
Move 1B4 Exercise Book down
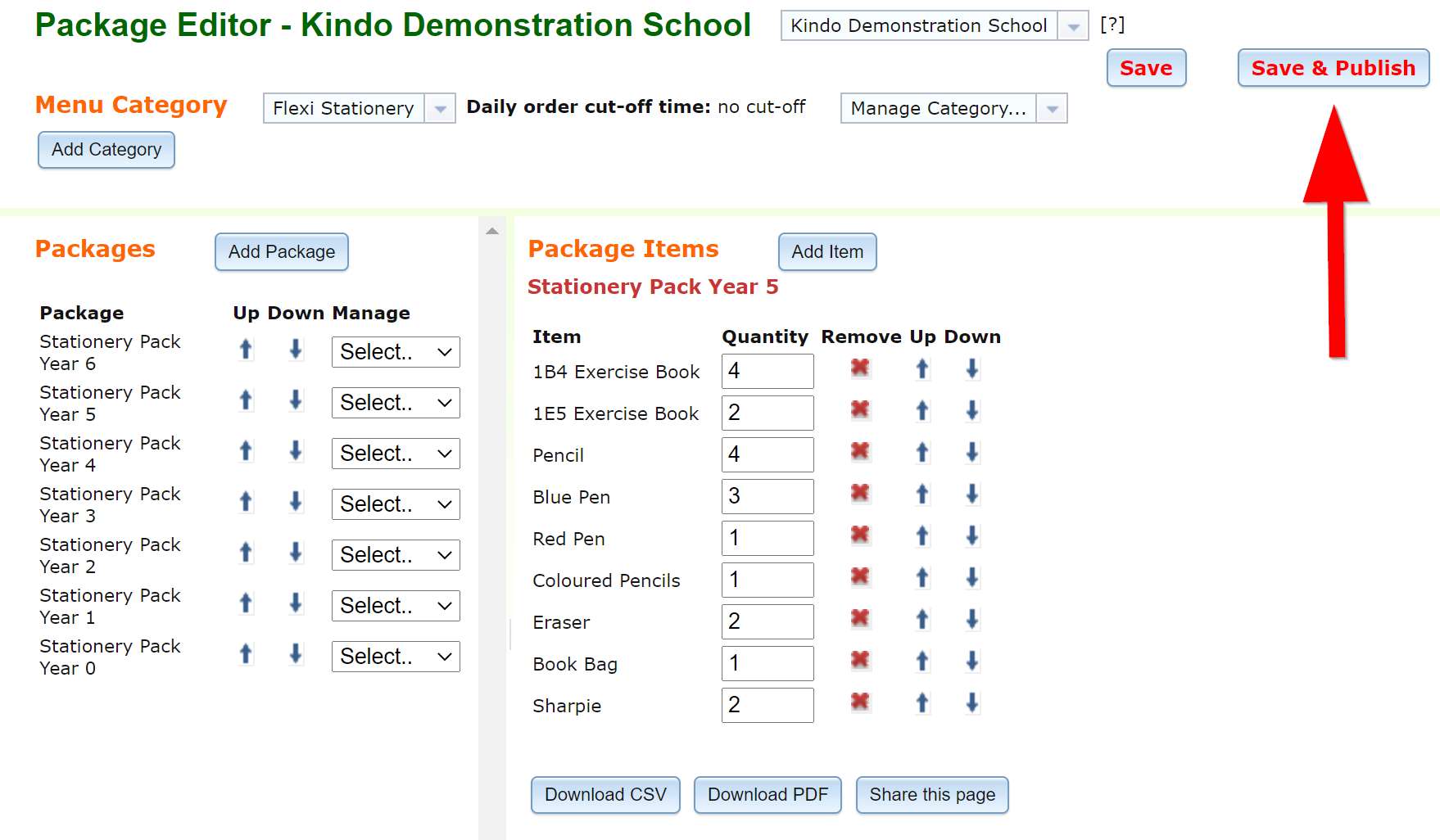972,369
